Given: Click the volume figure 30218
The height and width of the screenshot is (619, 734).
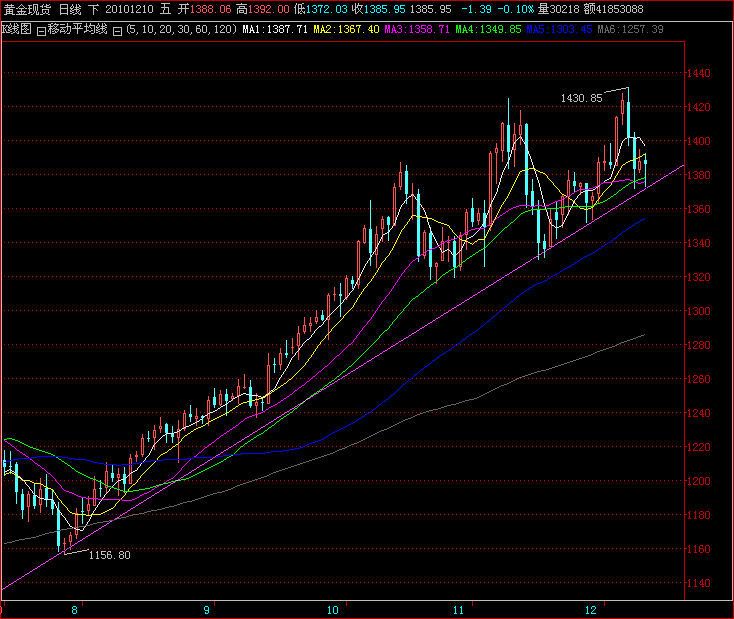Looking at the screenshot, I should click(x=564, y=9).
